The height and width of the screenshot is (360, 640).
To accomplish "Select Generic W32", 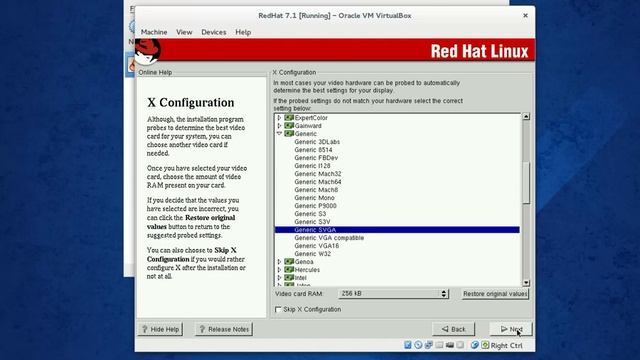I will tap(313, 254).
